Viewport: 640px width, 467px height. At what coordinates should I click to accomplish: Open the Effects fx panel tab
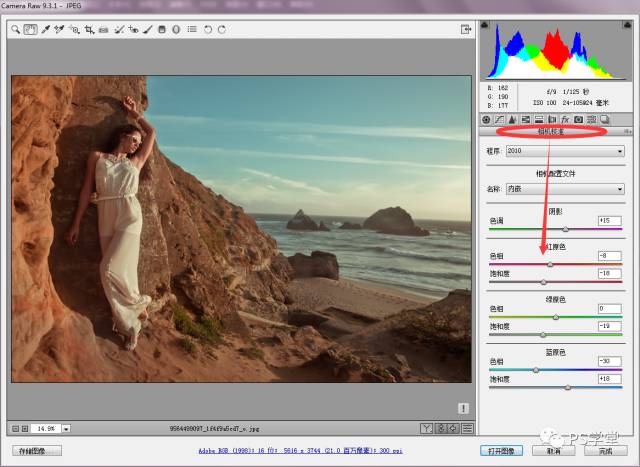(564, 120)
